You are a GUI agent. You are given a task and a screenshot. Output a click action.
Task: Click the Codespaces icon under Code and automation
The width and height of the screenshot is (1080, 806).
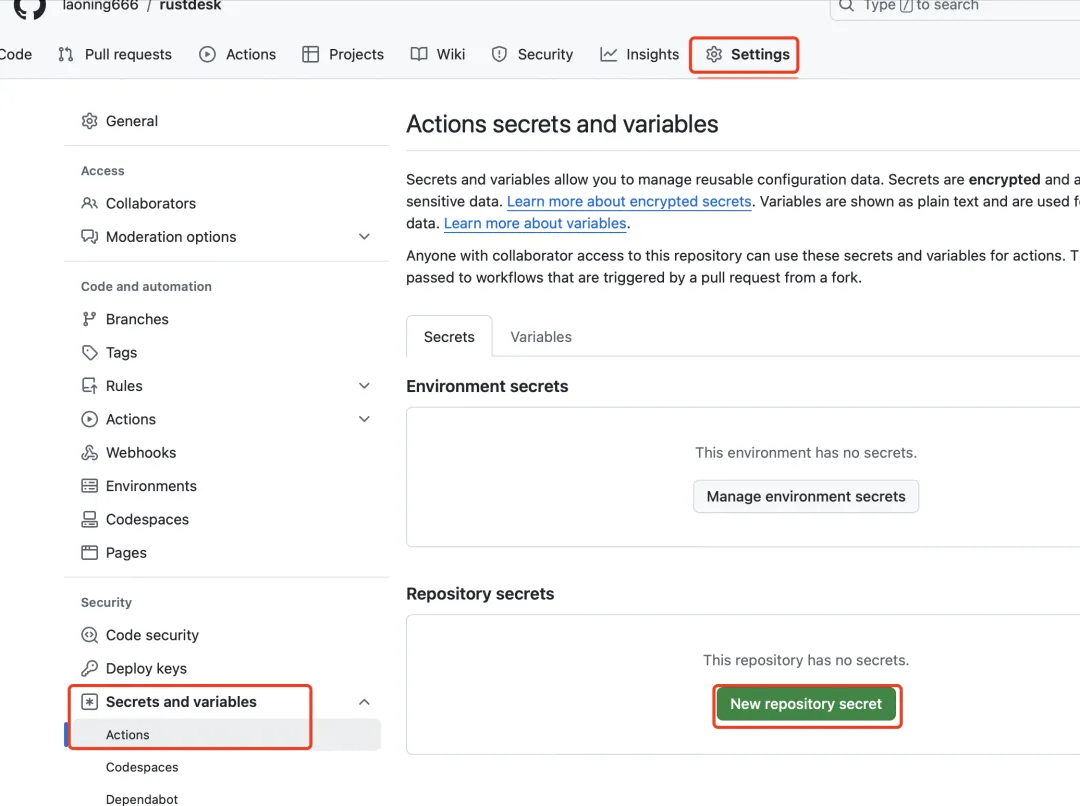point(90,520)
